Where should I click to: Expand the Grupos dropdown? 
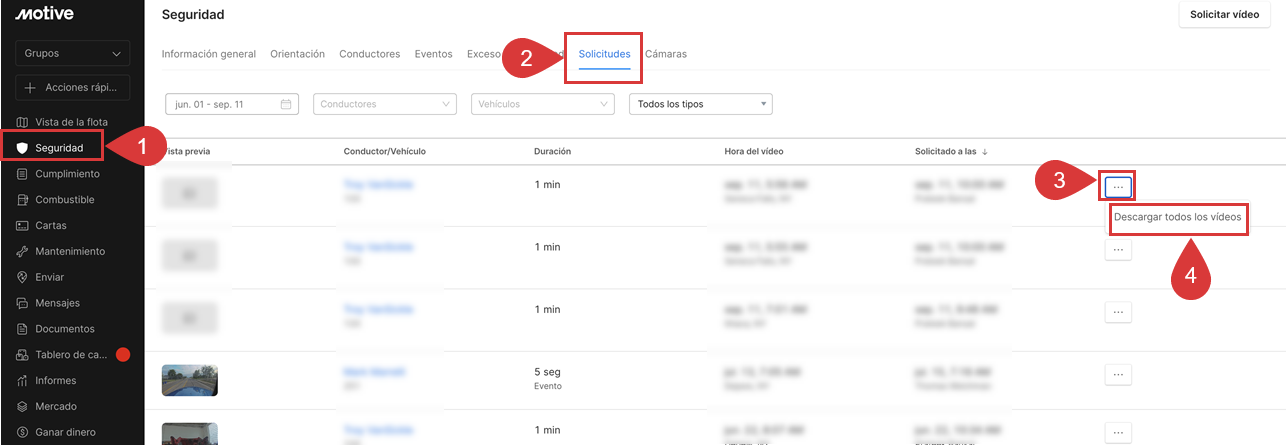(x=72, y=53)
